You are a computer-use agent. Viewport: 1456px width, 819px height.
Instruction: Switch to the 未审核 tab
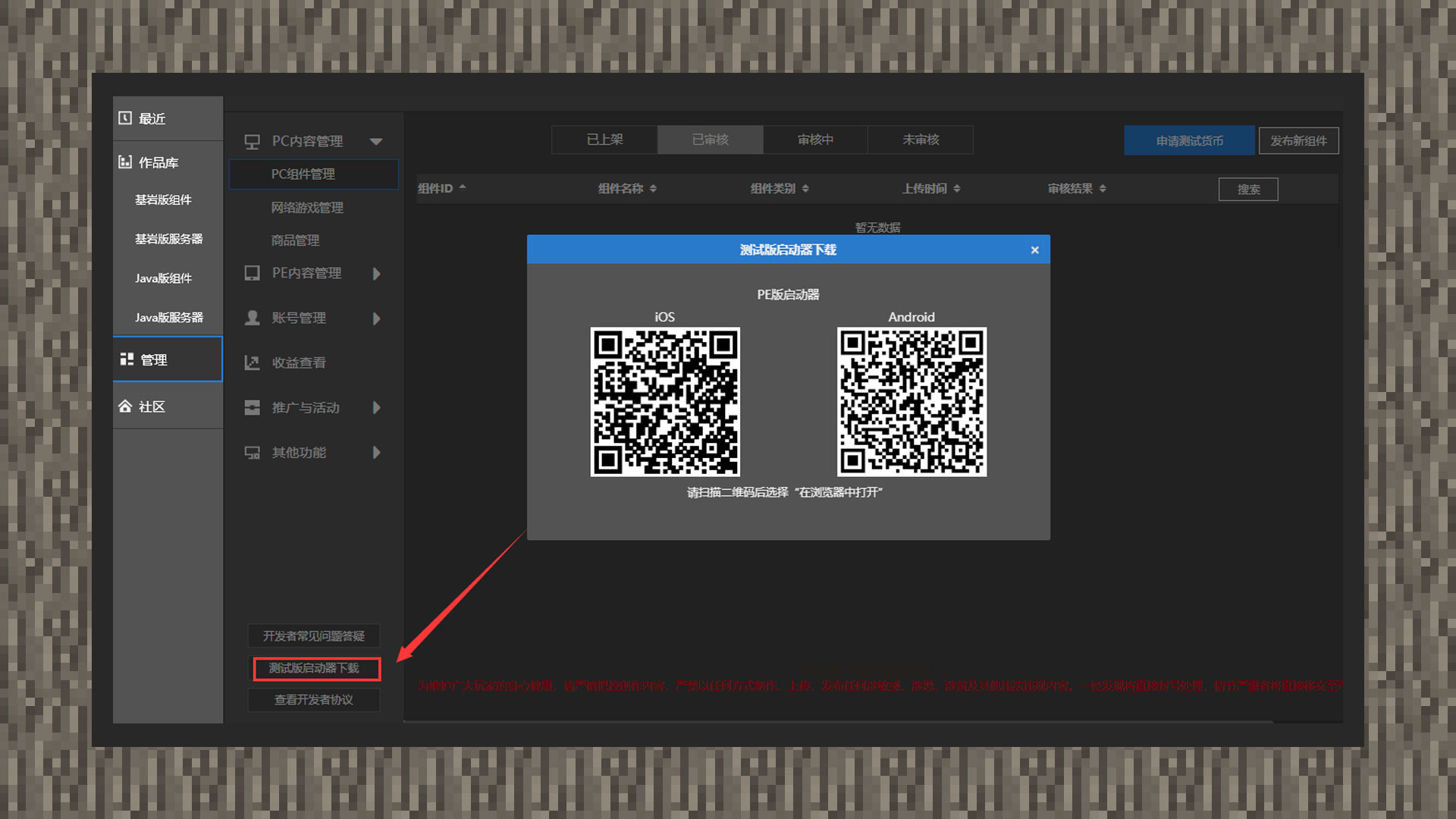click(x=921, y=140)
